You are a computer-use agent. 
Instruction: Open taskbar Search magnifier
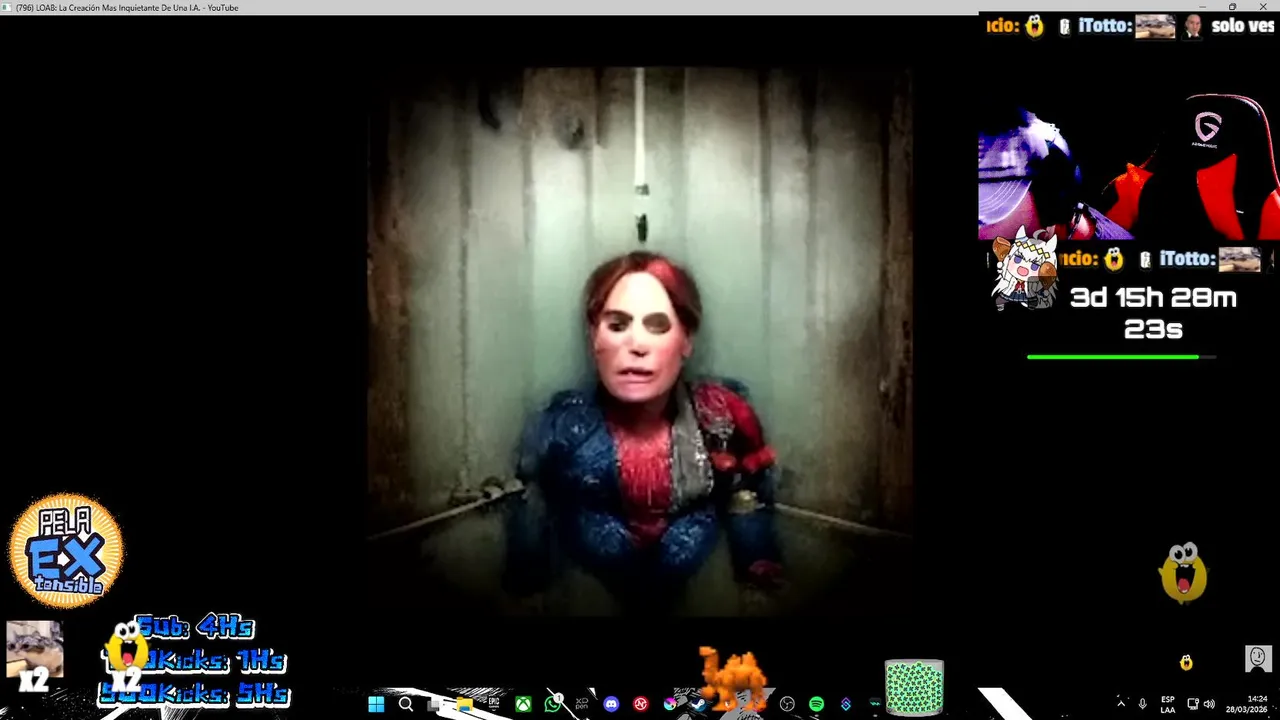(x=405, y=704)
